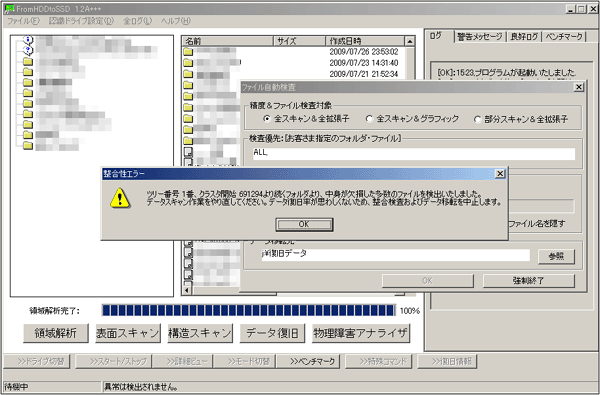Select the info-marked drive icon in tree
Image resolution: width=600 pixels, height=395 pixels.
pyautogui.click(x=28, y=39)
